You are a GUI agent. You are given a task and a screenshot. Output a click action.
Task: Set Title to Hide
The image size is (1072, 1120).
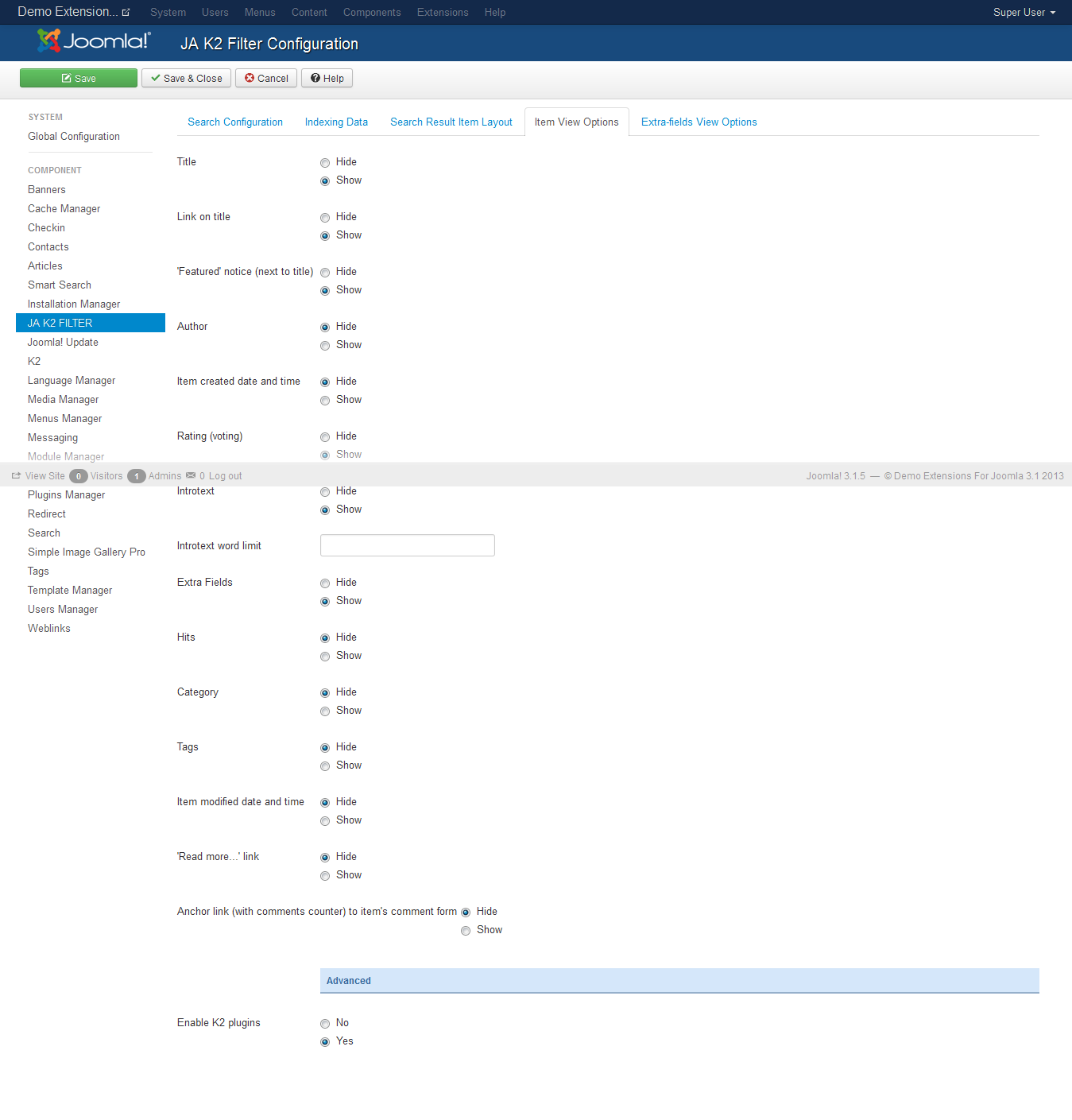325,163
